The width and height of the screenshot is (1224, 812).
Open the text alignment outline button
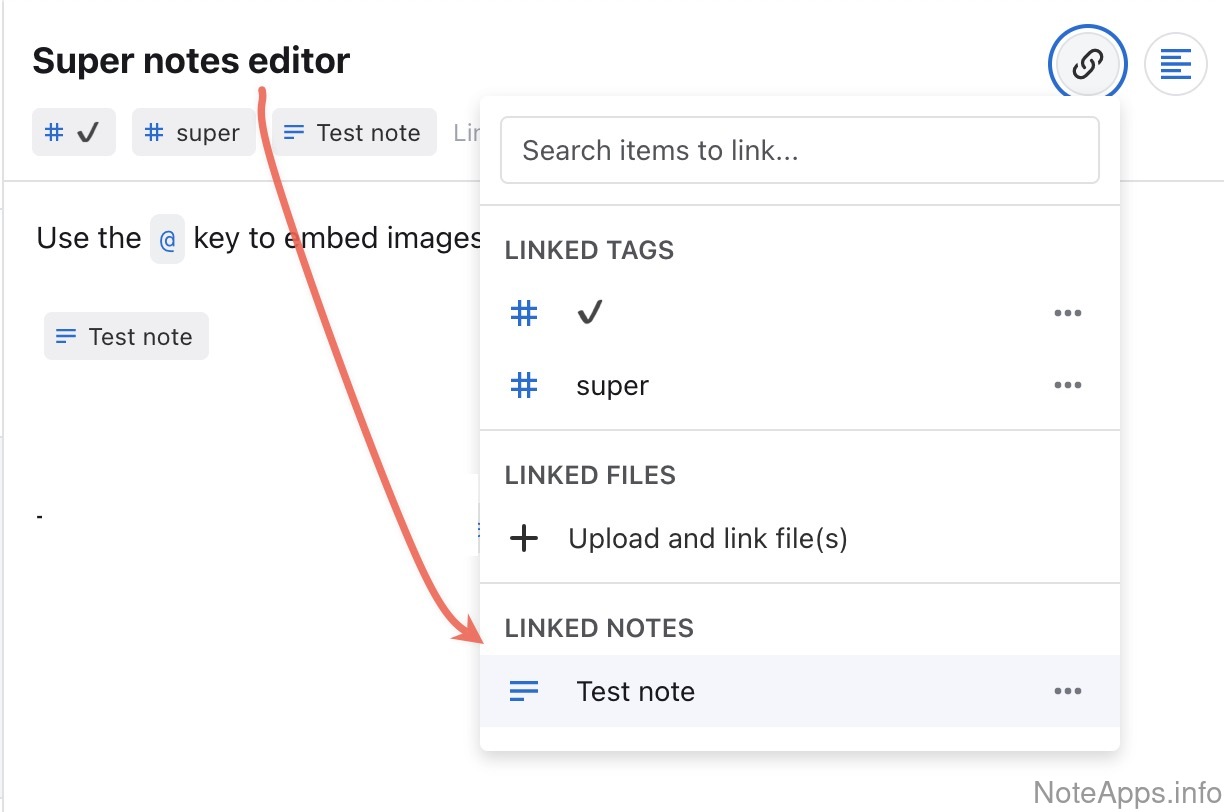(1175, 65)
